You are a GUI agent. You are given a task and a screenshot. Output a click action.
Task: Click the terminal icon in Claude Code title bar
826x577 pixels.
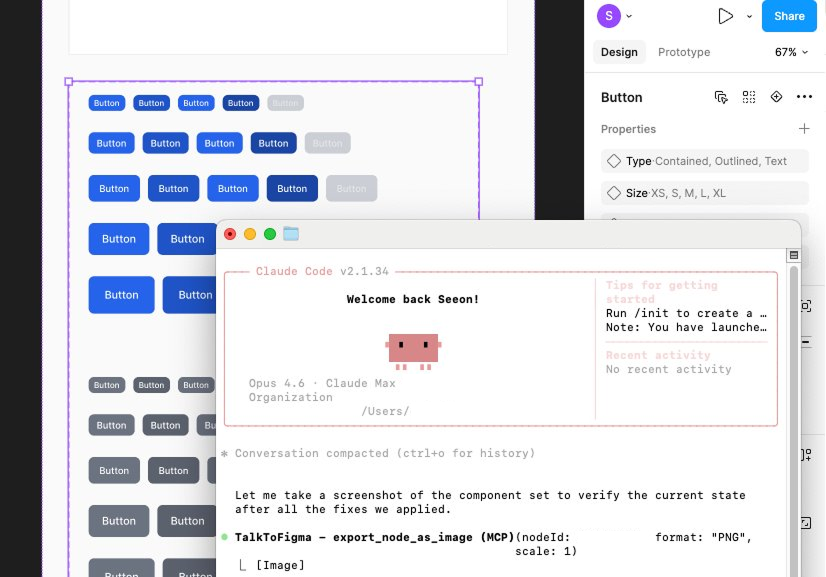tap(290, 233)
